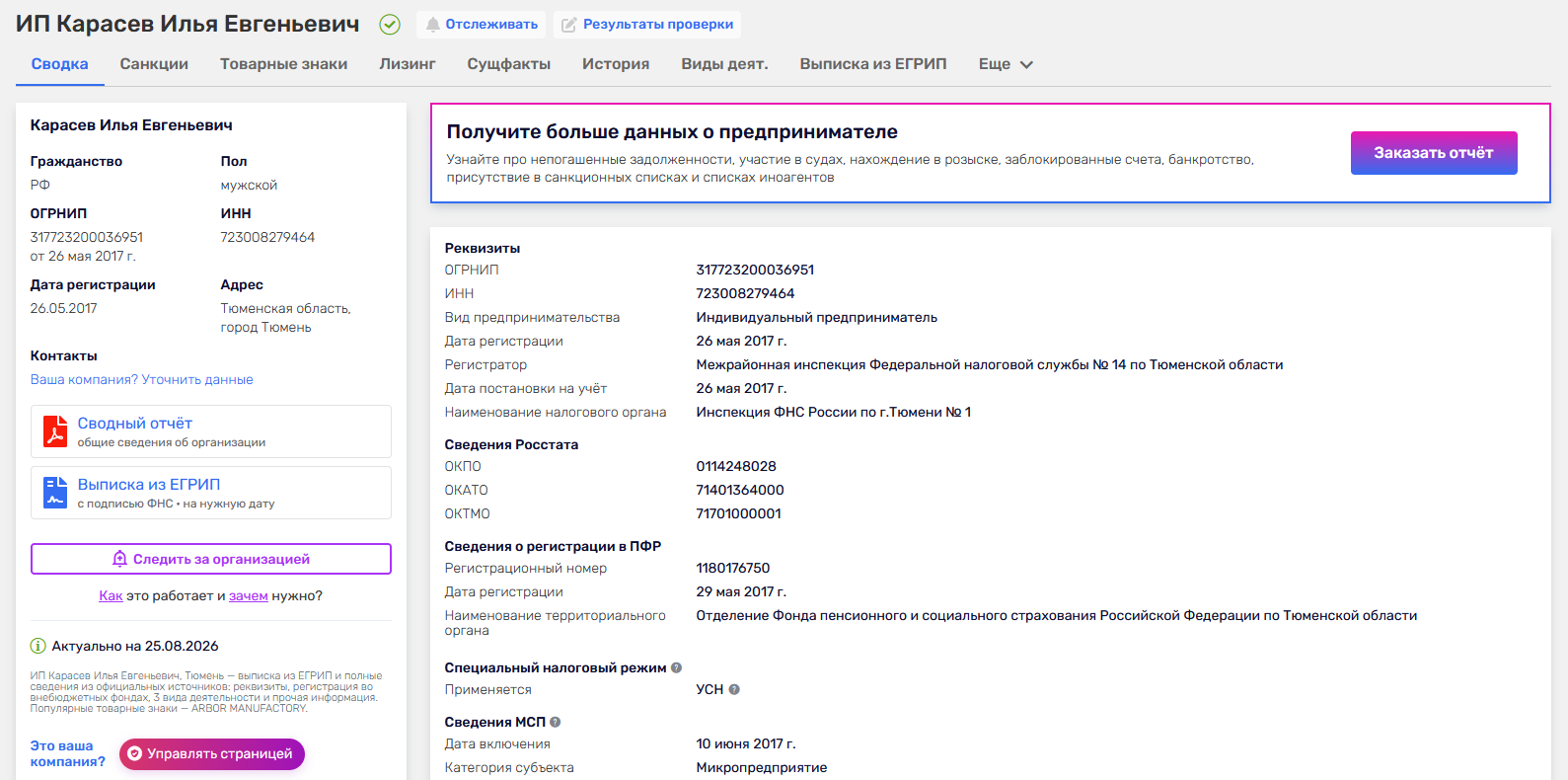The width and height of the screenshot is (1568, 780).
Task: Click the Актуально на 25.08.2026 text
Action: pos(135,646)
